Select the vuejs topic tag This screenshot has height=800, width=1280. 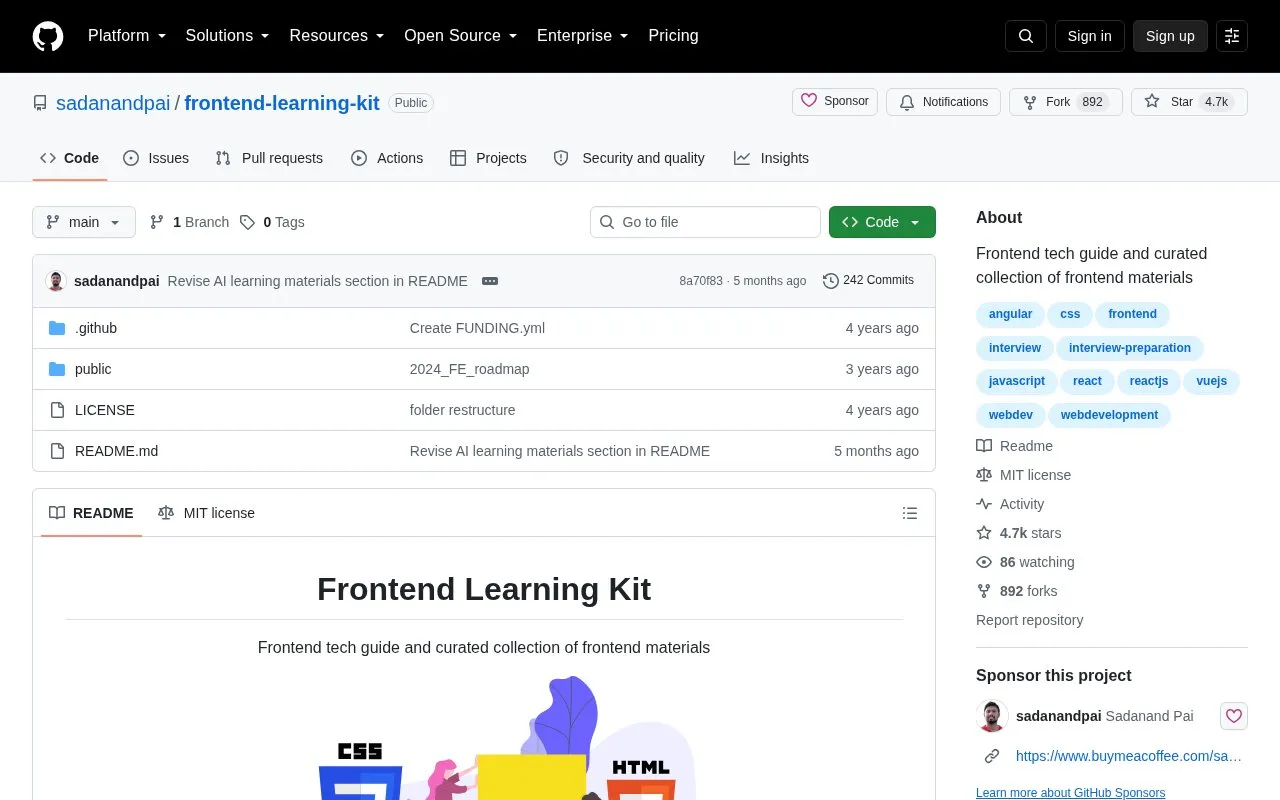pos(1212,381)
